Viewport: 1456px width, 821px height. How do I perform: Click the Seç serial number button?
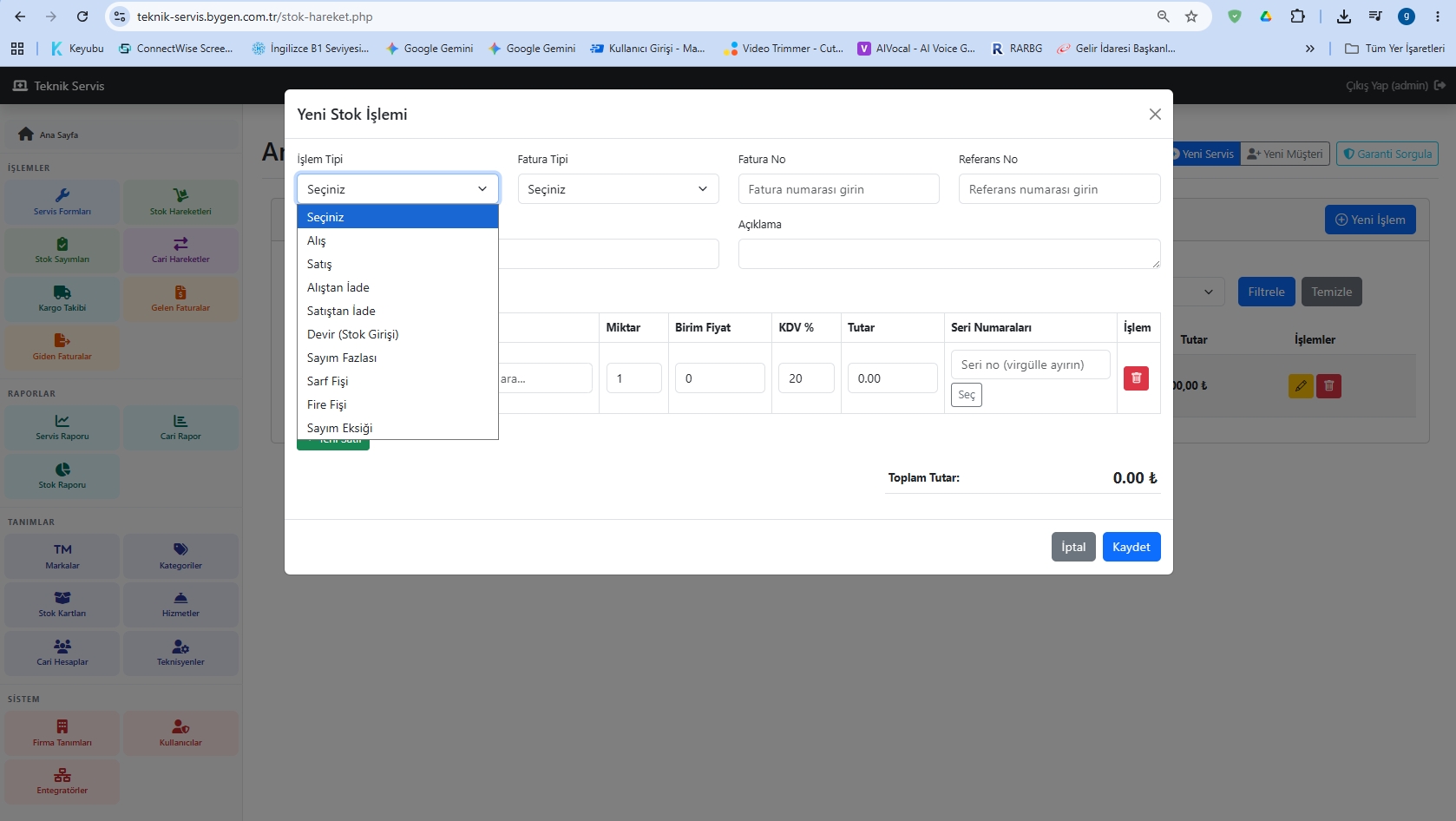[x=967, y=395]
